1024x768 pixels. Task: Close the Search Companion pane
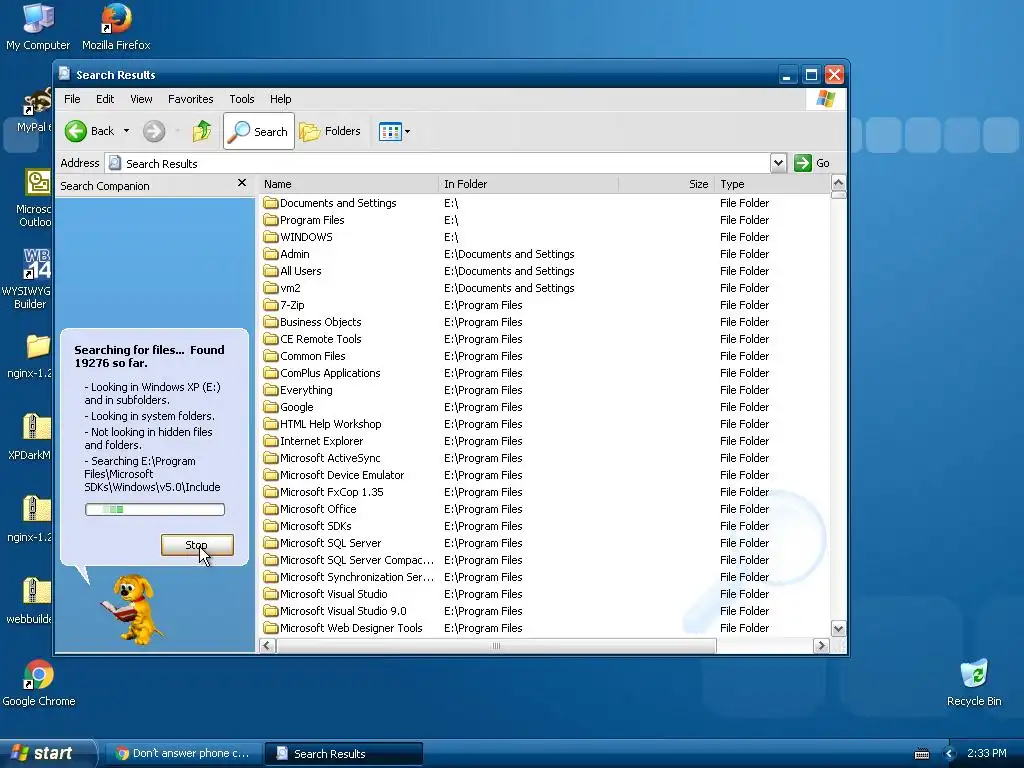coord(242,183)
